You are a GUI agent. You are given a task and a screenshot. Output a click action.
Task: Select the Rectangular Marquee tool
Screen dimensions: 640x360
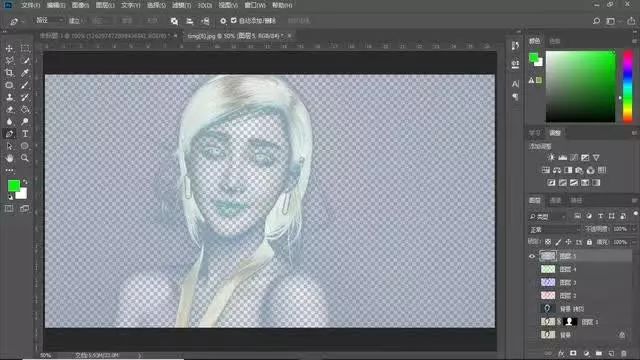(x=24, y=48)
